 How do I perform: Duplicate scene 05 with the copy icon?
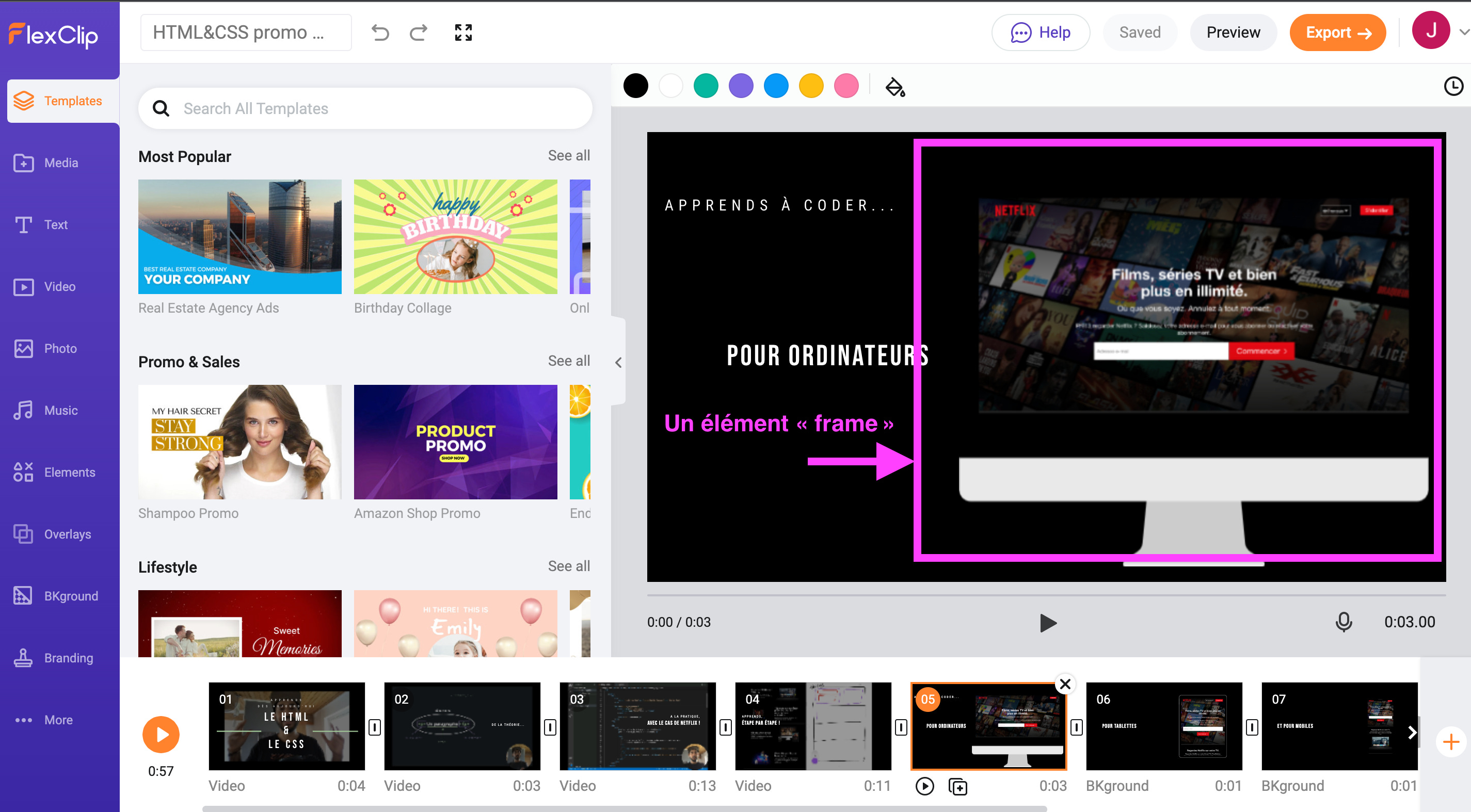(x=957, y=786)
